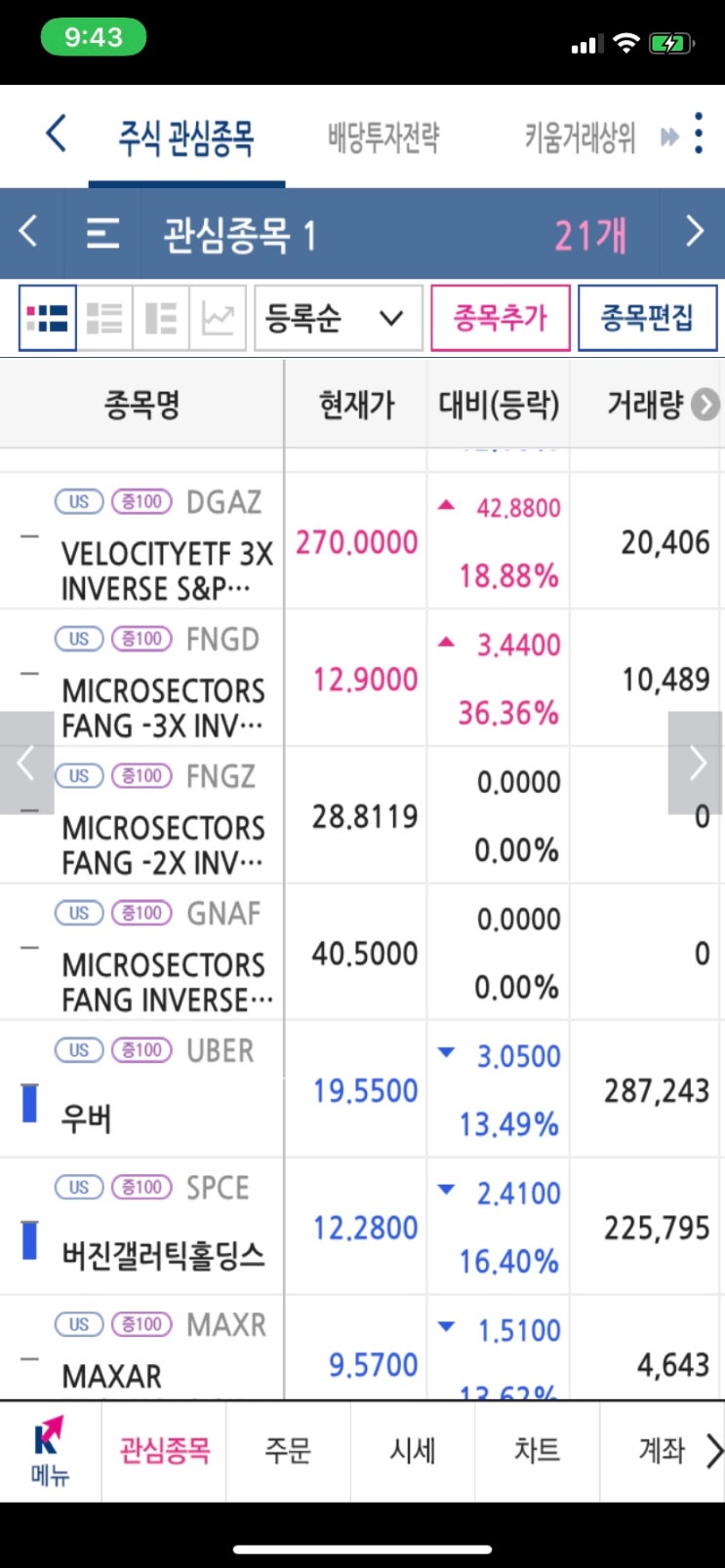The width and height of the screenshot is (725, 1568).
Task: Open the three-dot more options menu
Action: tap(699, 134)
